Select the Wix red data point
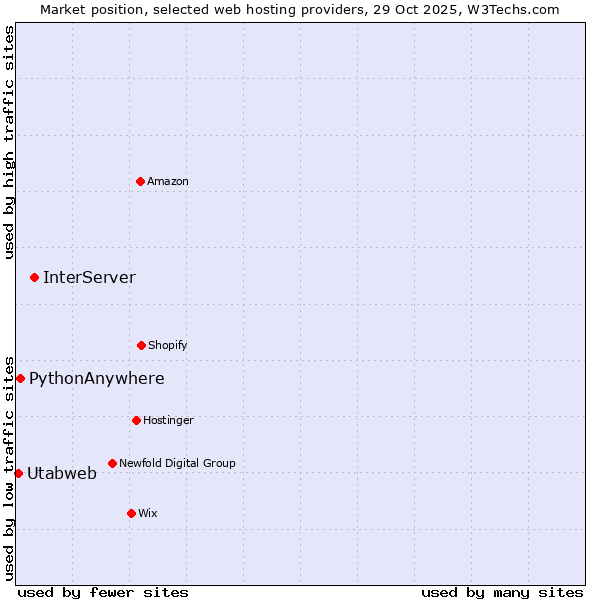Viewport: 600px width, 600px height. click(131, 513)
